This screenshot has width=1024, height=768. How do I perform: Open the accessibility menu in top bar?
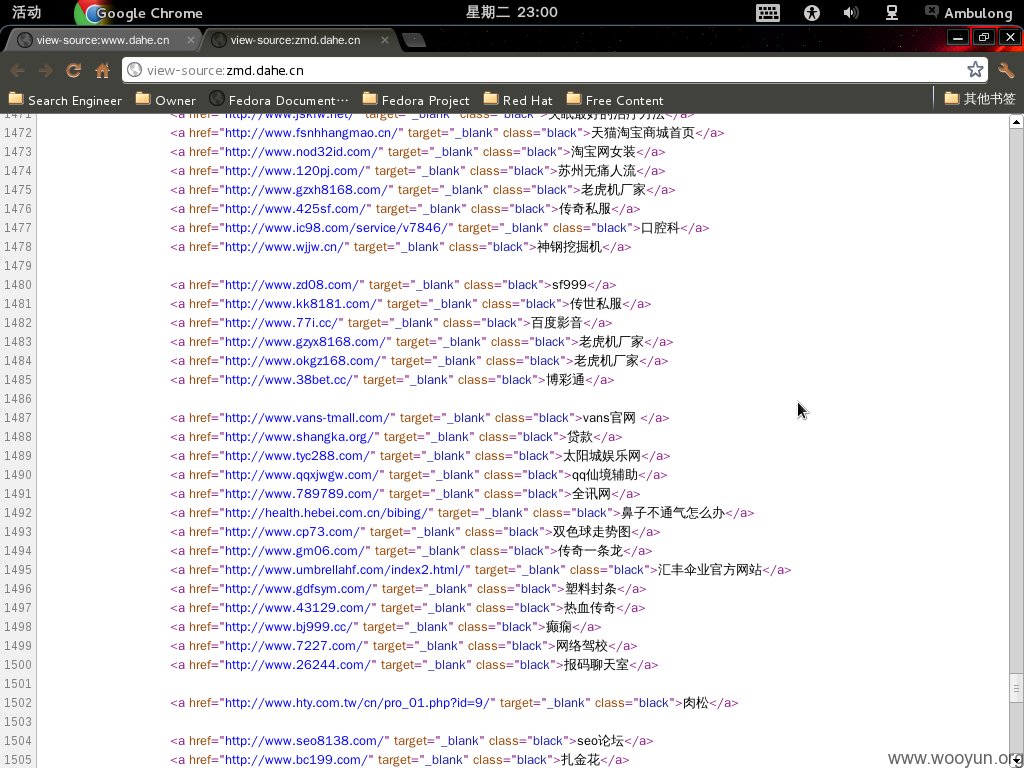[811, 12]
